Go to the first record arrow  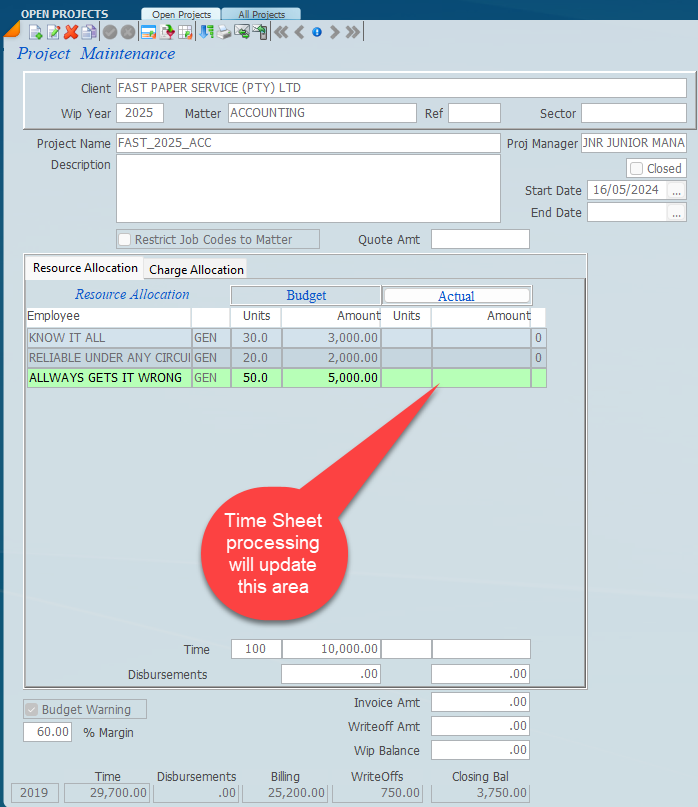click(281, 32)
